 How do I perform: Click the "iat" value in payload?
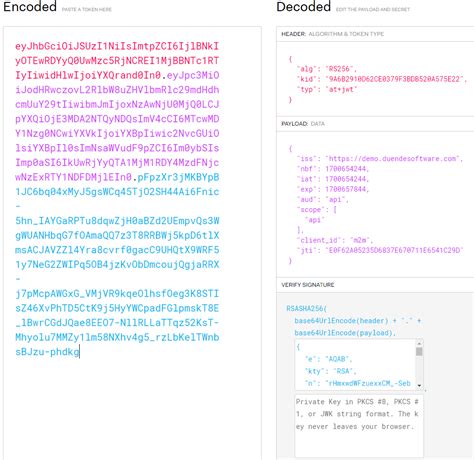pyautogui.click(x=346, y=179)
